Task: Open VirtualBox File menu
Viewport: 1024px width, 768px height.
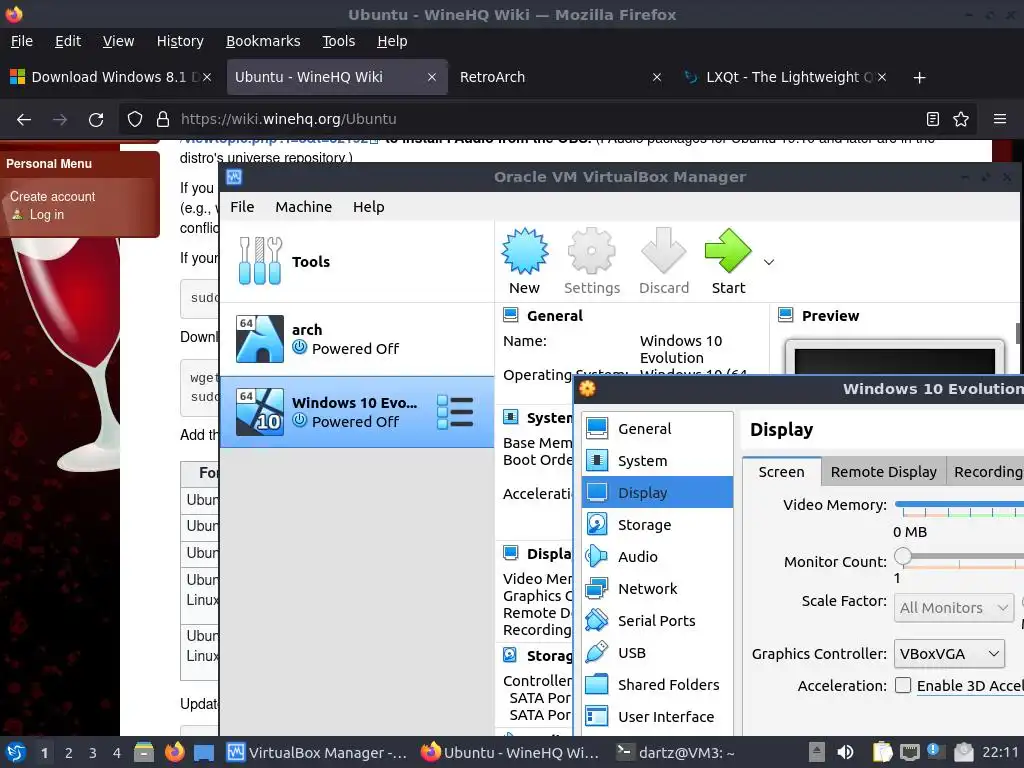Action: 242,206
